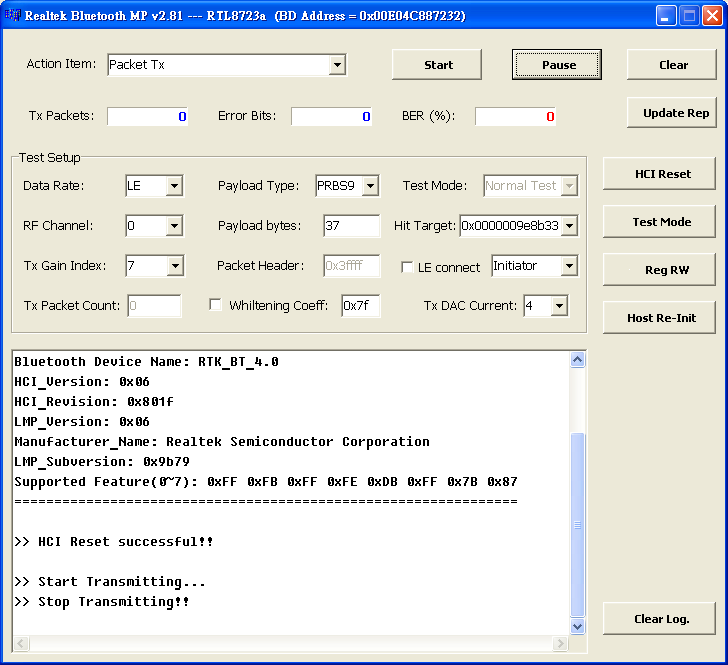Click the Clear button
Viewport: 728px width, 665px height.
point(671,65)
